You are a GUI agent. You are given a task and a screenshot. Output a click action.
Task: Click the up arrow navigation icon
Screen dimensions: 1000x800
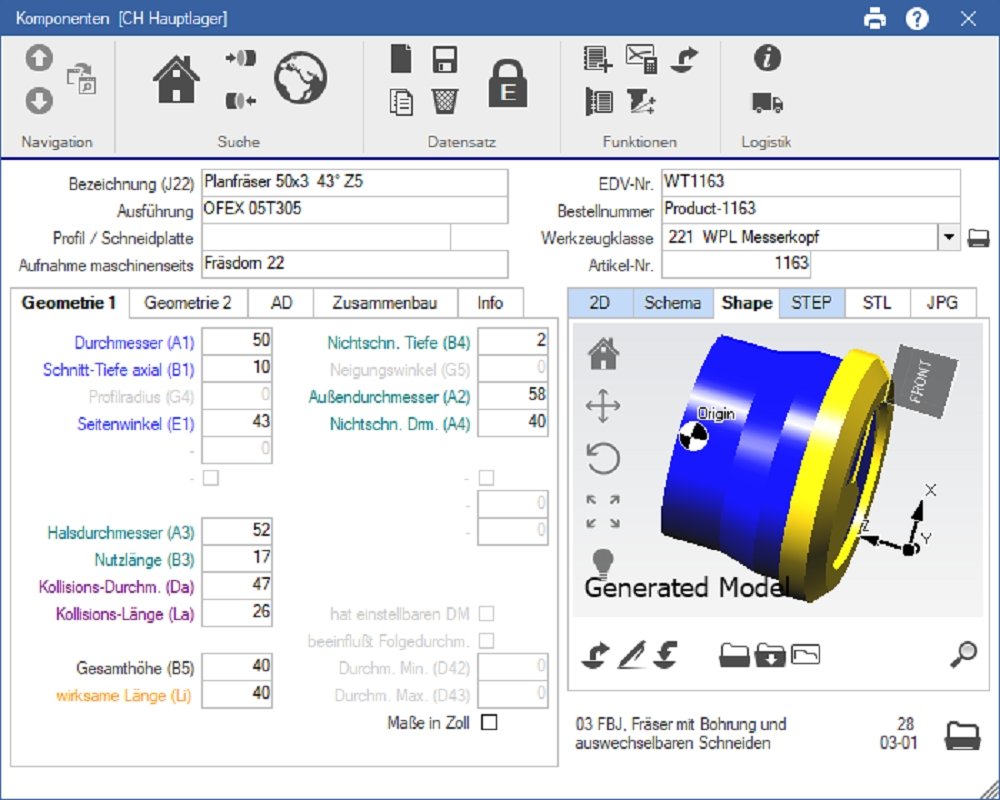[x=39, y=58]
